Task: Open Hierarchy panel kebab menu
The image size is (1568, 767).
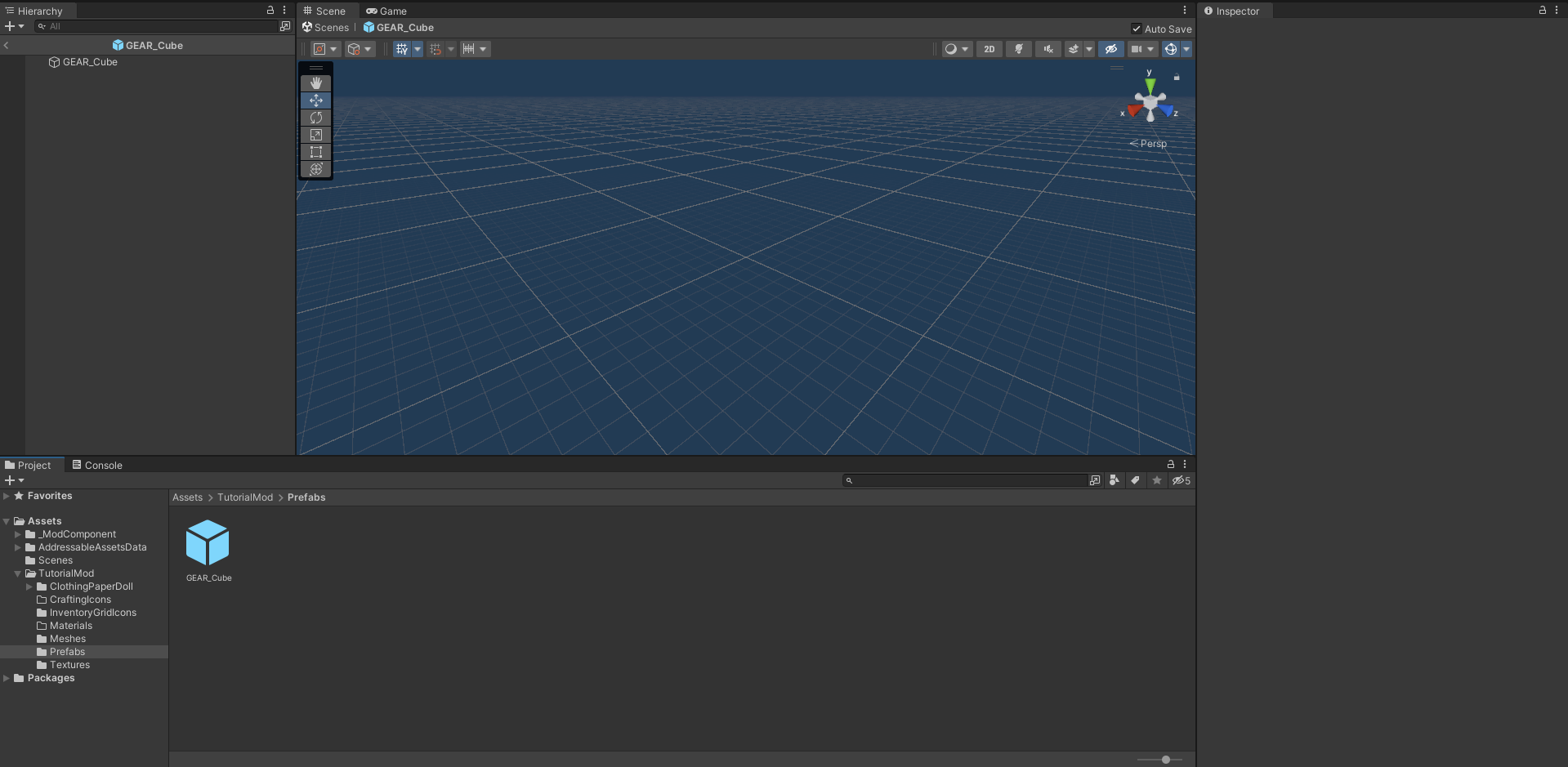Action: coord(284,10)
